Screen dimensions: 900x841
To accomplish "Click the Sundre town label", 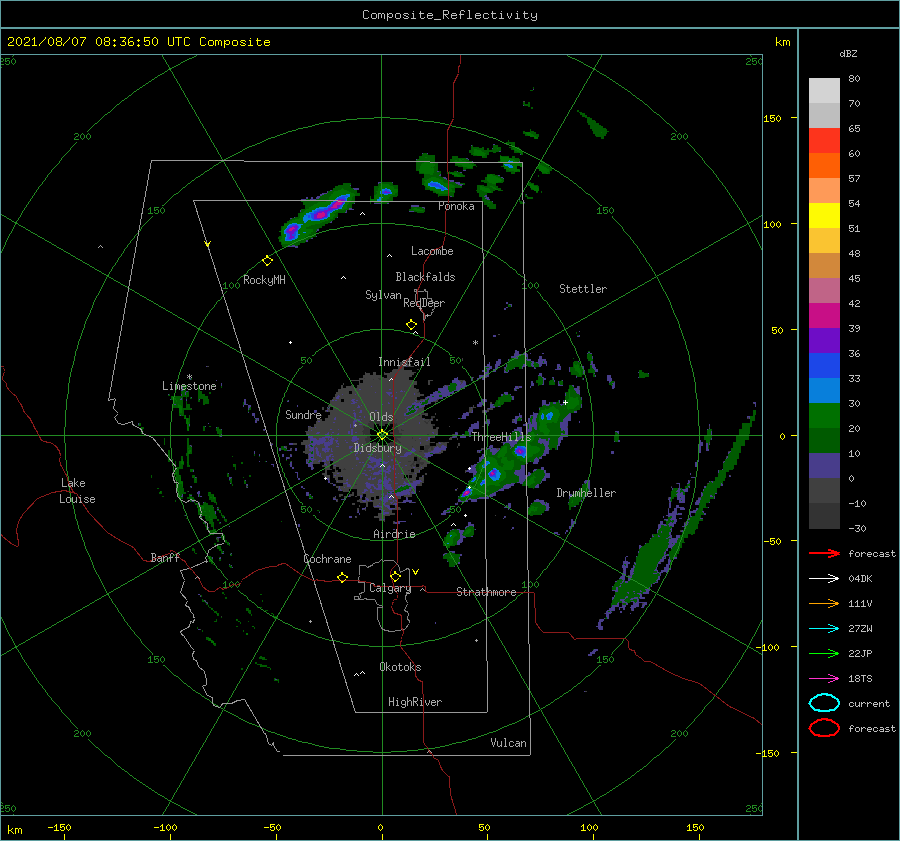I will [x=303, y=415].
